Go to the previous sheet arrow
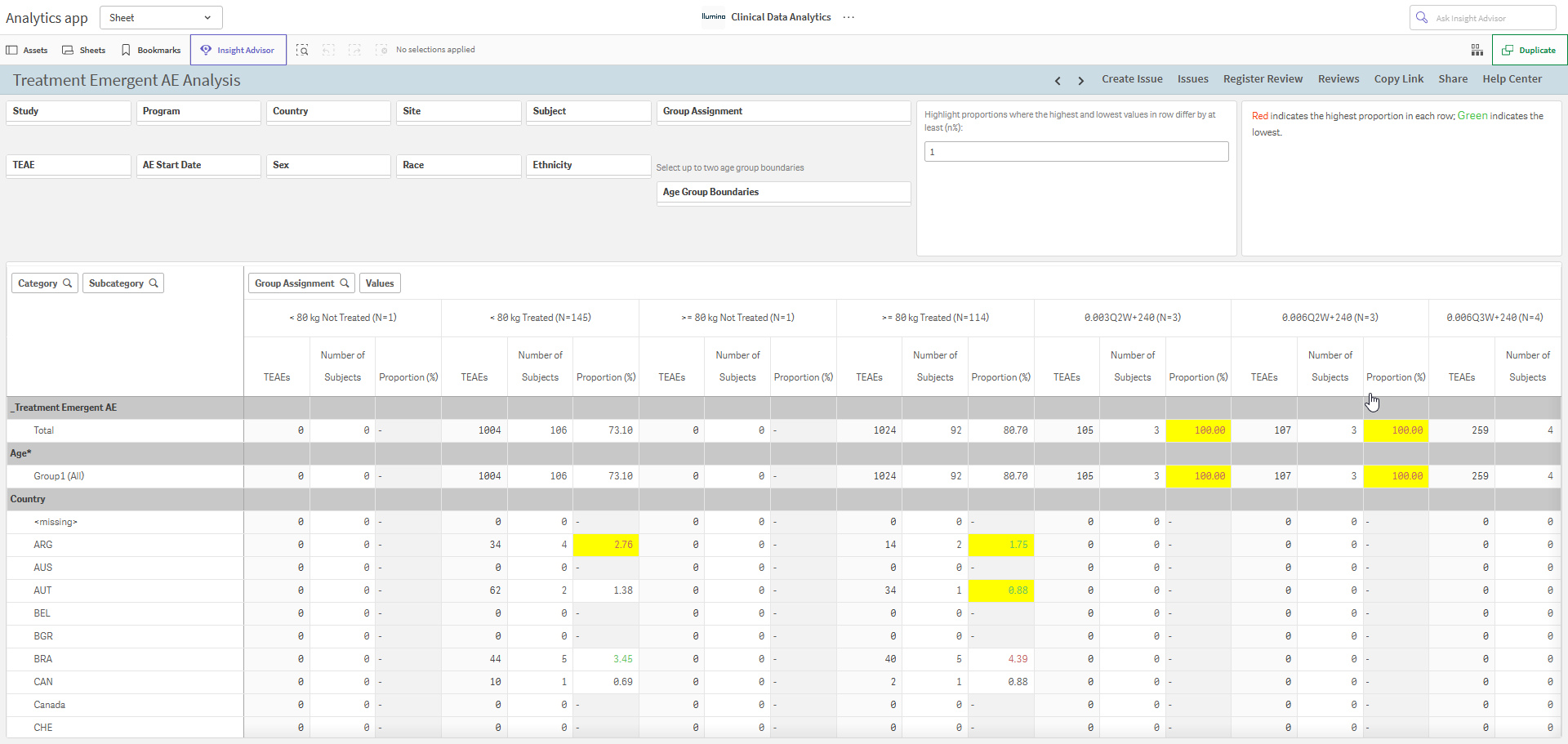The width and height of the screenshot is (1568, 744). pyautogui.click(x=1058, y=80)
